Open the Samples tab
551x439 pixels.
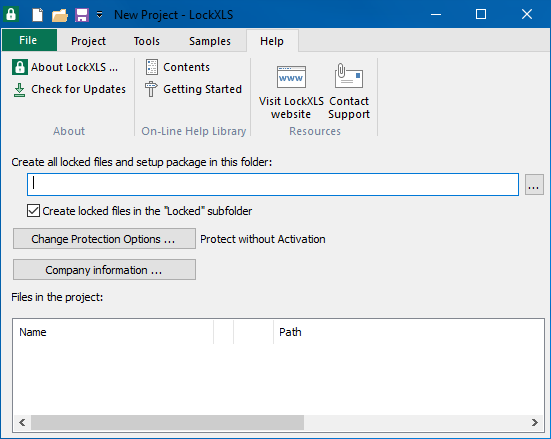coord(210,41)
